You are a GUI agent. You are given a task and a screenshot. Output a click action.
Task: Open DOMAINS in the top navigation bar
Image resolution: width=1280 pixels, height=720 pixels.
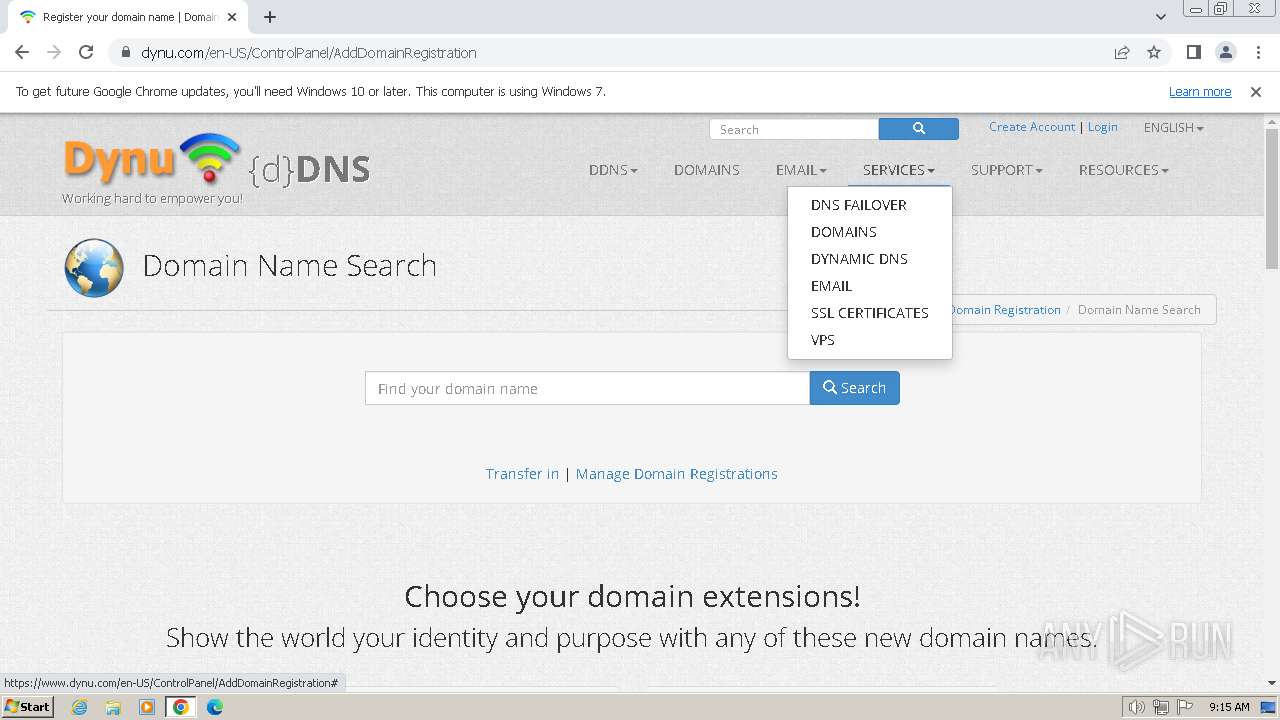[x=707, y=170]
